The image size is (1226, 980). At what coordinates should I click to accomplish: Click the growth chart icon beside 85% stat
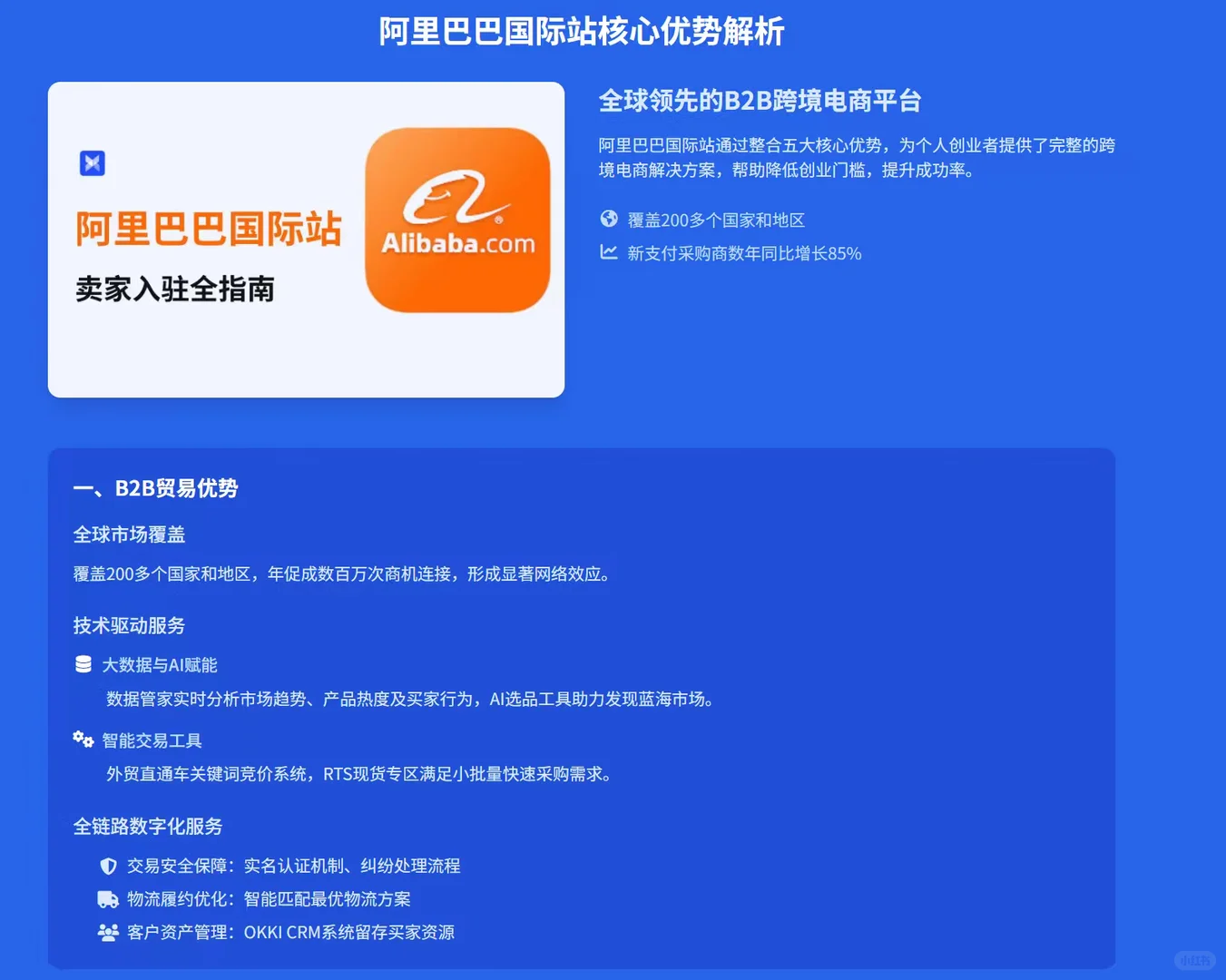[609, 253]
